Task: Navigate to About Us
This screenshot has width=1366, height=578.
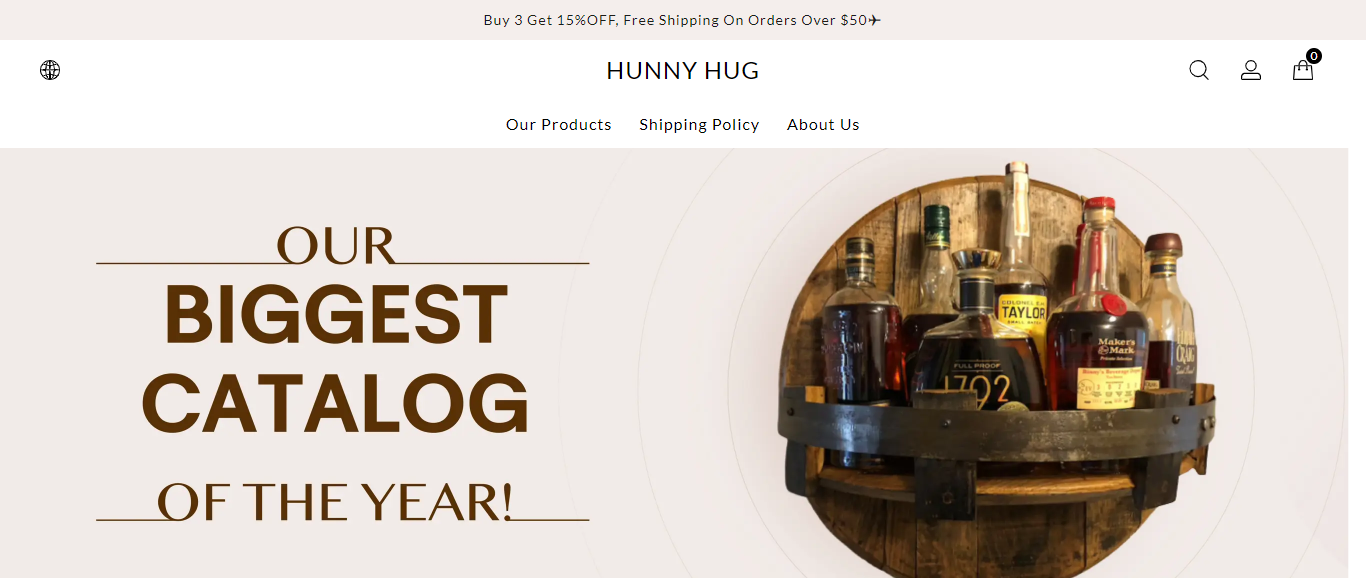Action: [823, 125]
